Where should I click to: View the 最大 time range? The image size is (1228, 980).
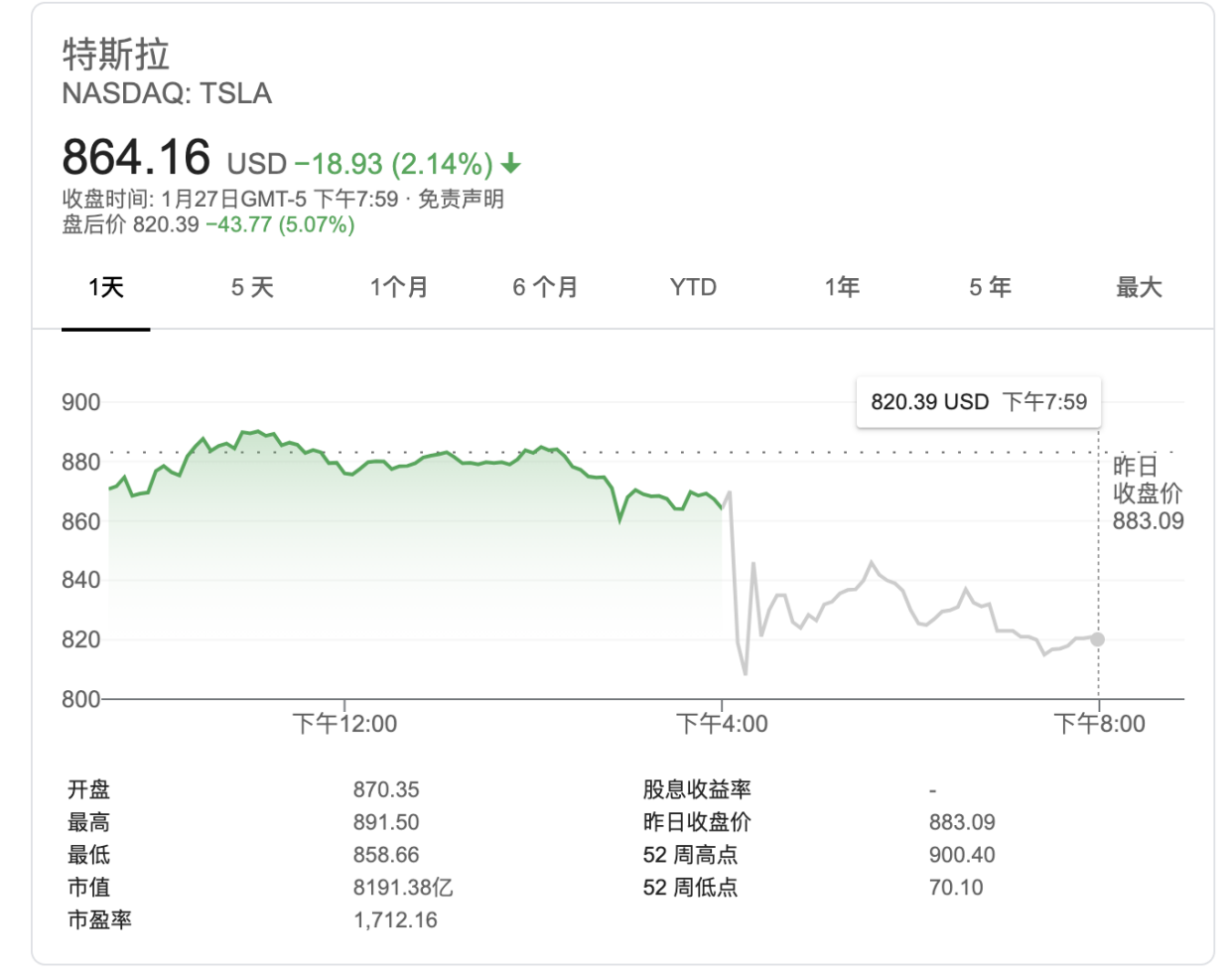[1139, 288]
